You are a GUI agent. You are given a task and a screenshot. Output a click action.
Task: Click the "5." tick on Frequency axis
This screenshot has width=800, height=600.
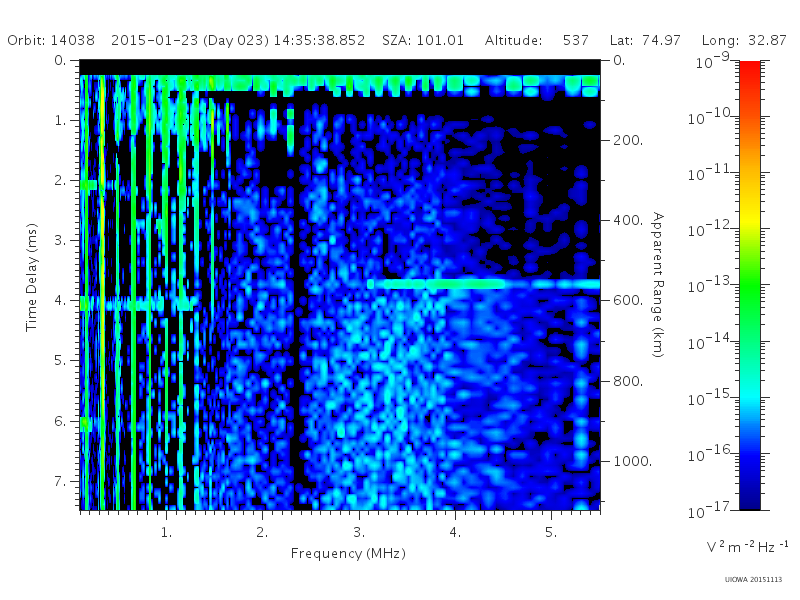click(551, 532)
